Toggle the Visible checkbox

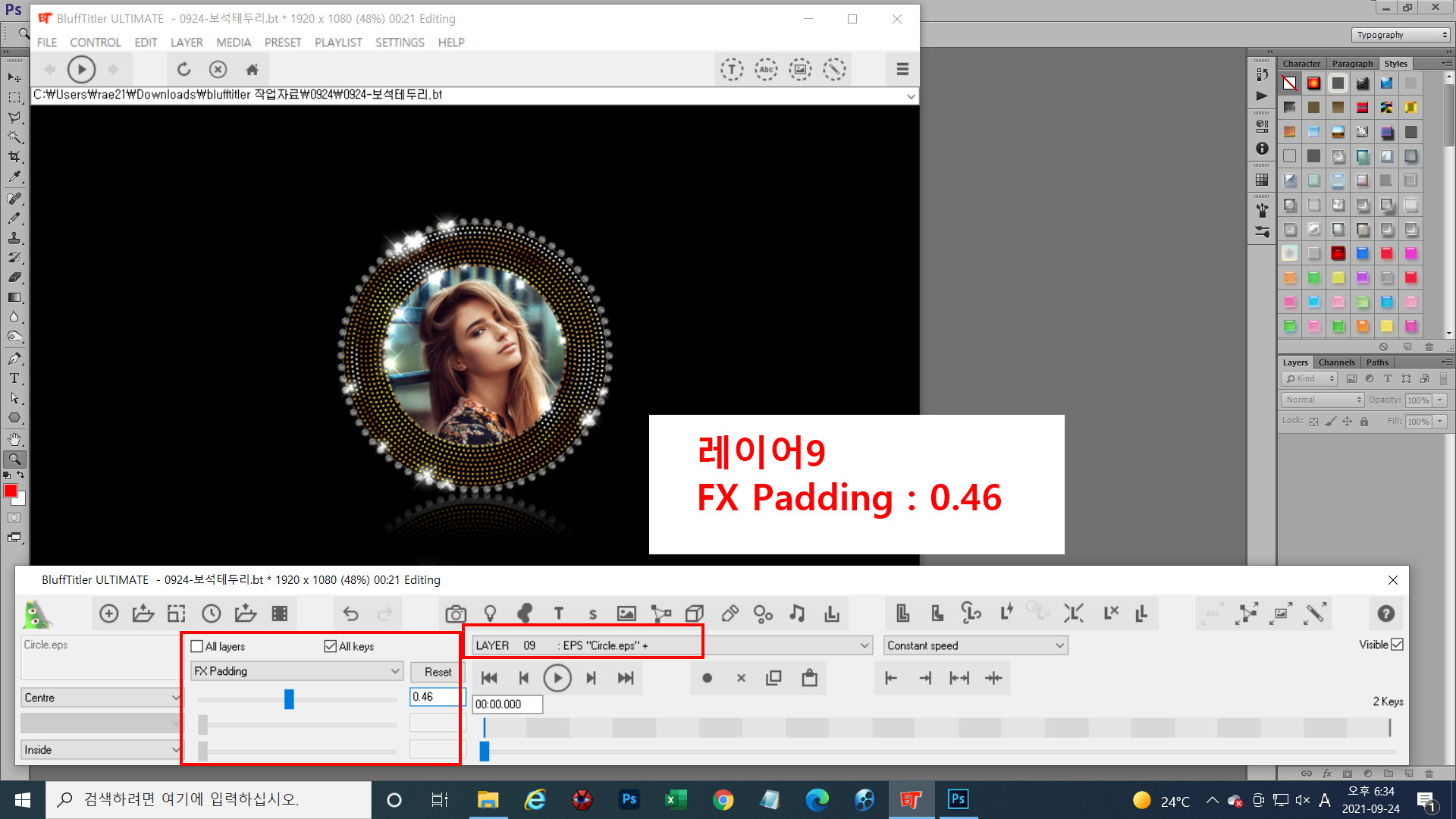coord(1398,645)
